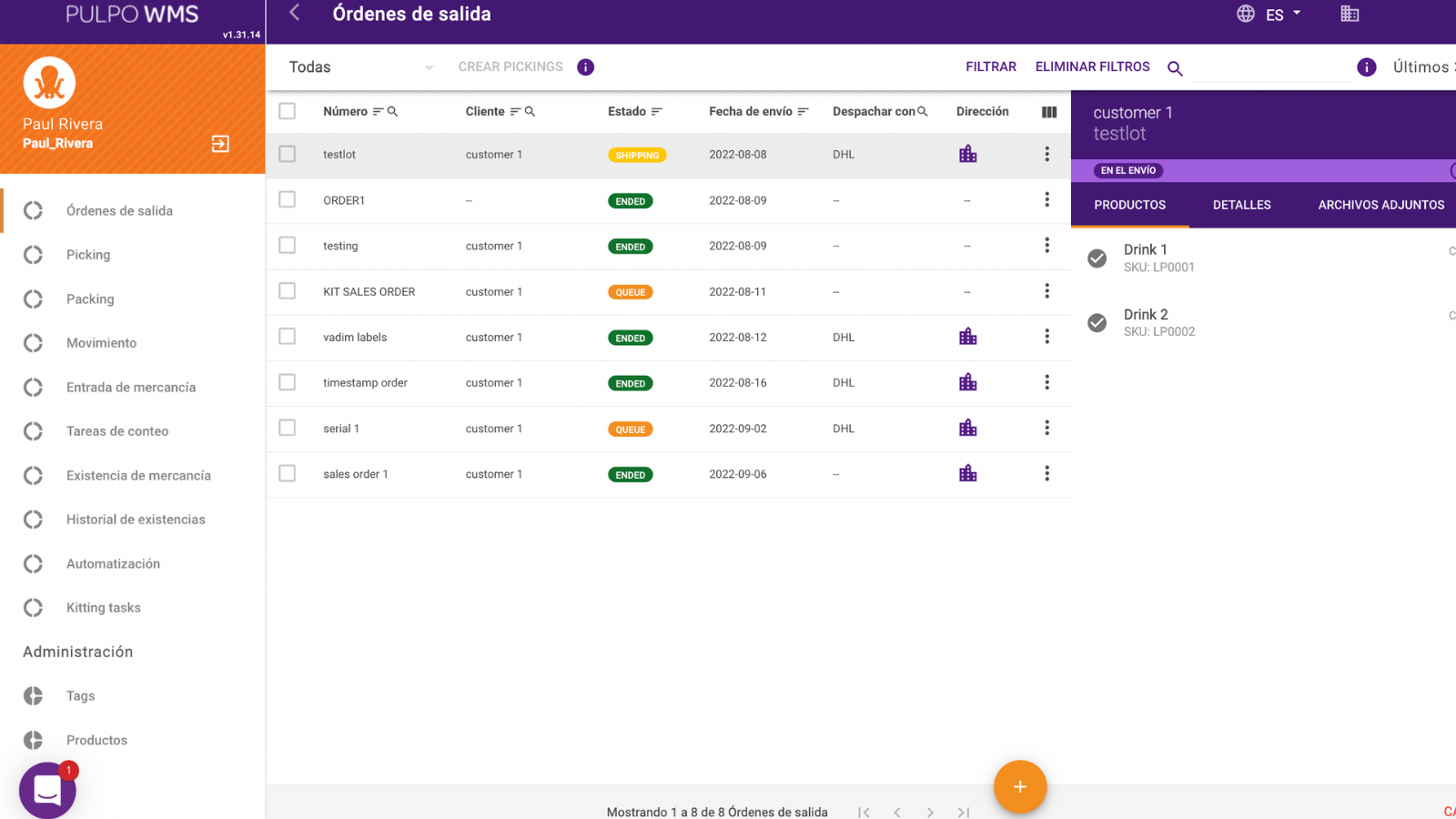Click the SHIPPING status badge for testlot
The height and width of the screenshot is (819, 1456).
tap(637, 156)
